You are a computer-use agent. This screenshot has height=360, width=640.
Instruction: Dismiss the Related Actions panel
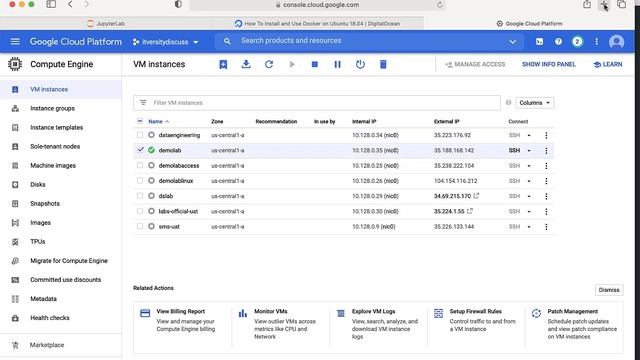pyautogui.click(x=609, y=290)
